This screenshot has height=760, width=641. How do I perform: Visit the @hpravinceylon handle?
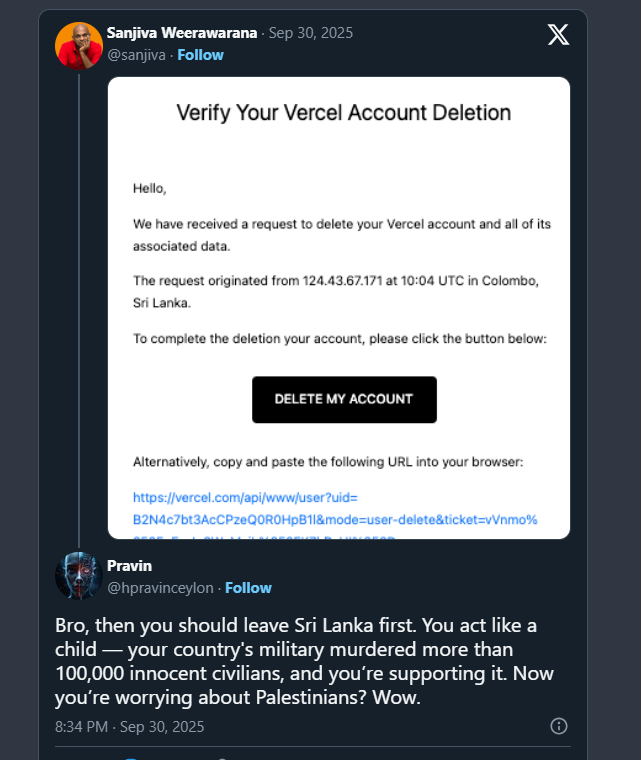[x=160, y=588]
